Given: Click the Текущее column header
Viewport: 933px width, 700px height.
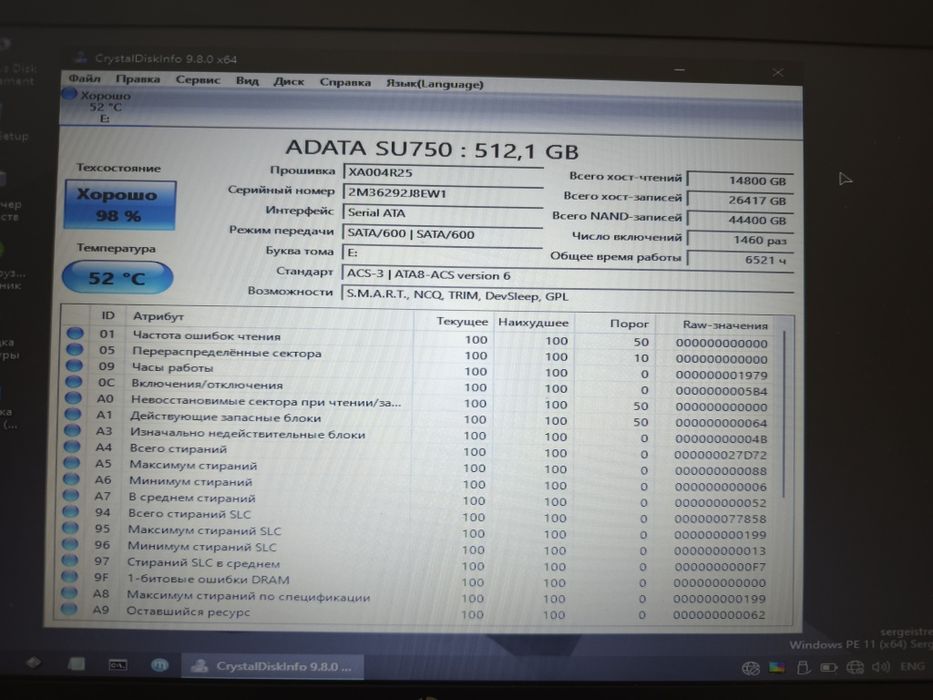Looking at the screenshot, I should pyautogui.click(x=453, y=321).
